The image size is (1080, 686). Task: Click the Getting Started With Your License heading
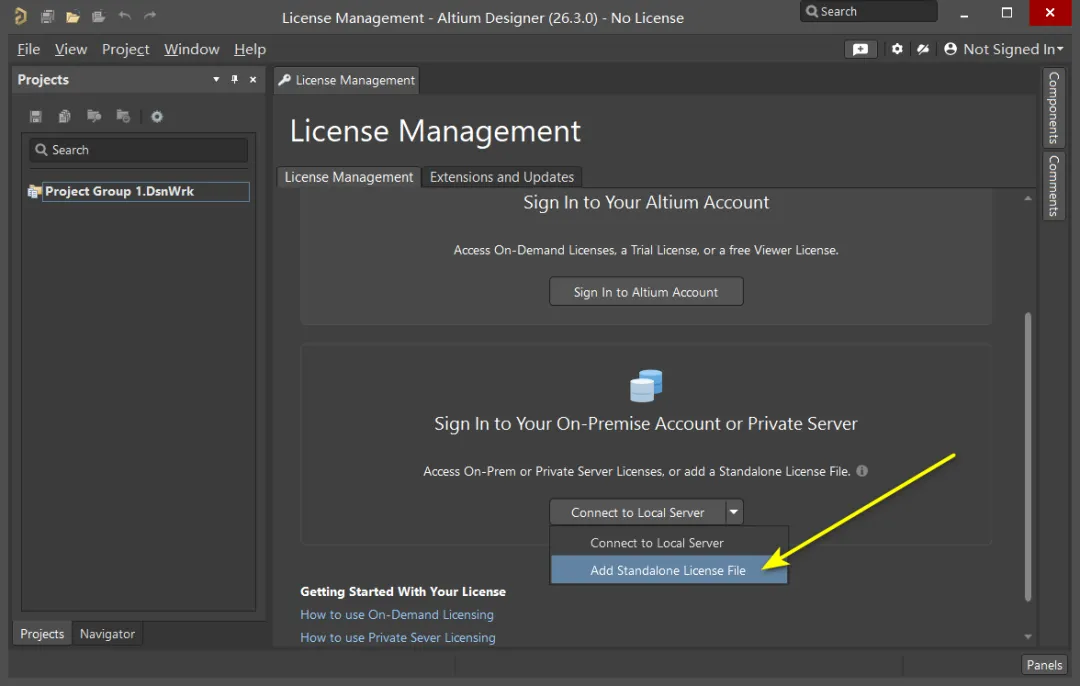point(403,592)
